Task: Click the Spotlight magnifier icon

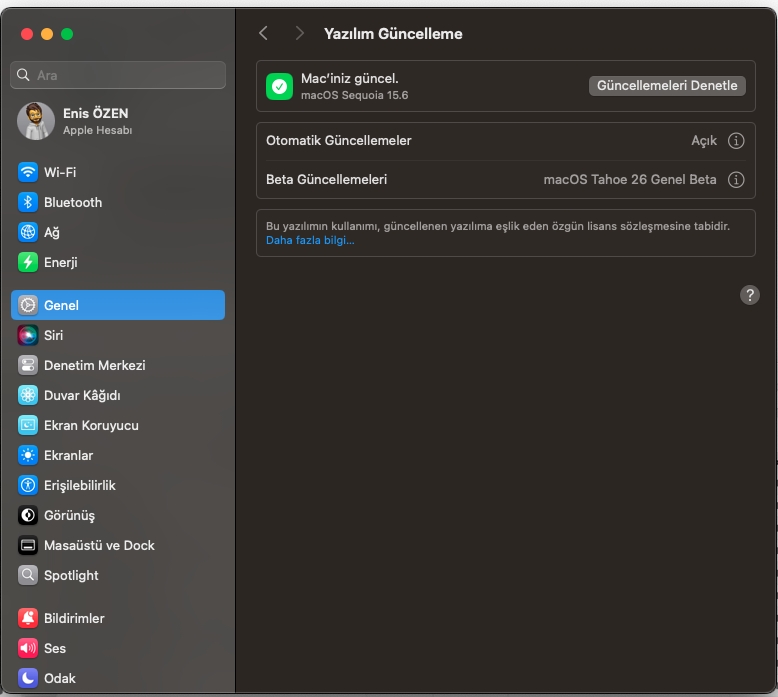Action: 28,575
